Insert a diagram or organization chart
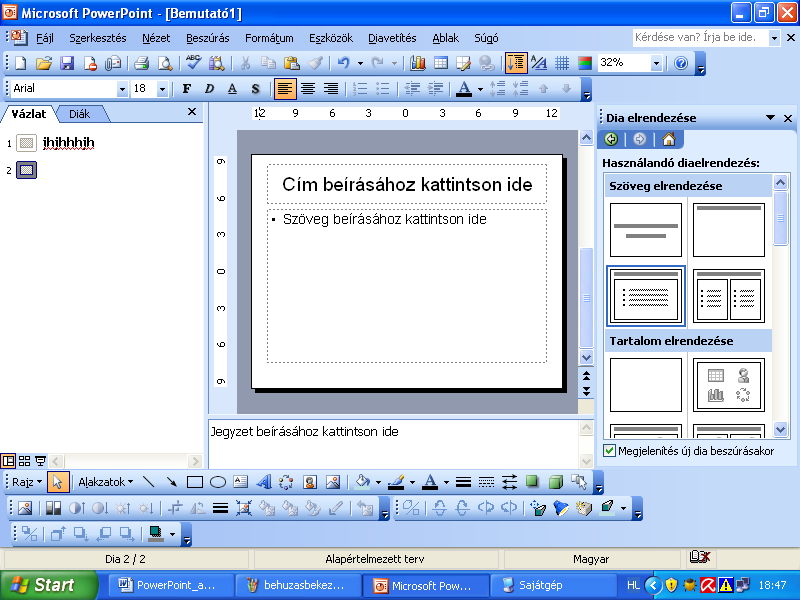This screenshot has height=600, width=800. 286,482
